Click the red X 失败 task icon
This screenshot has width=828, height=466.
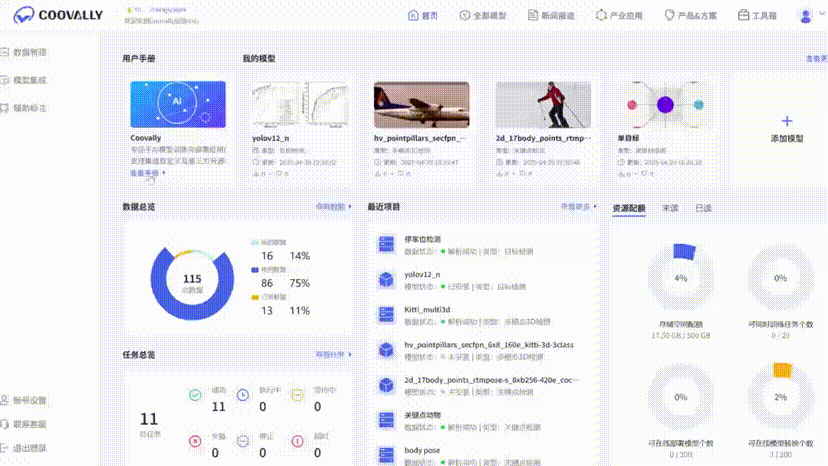click(x=195, y=441)
